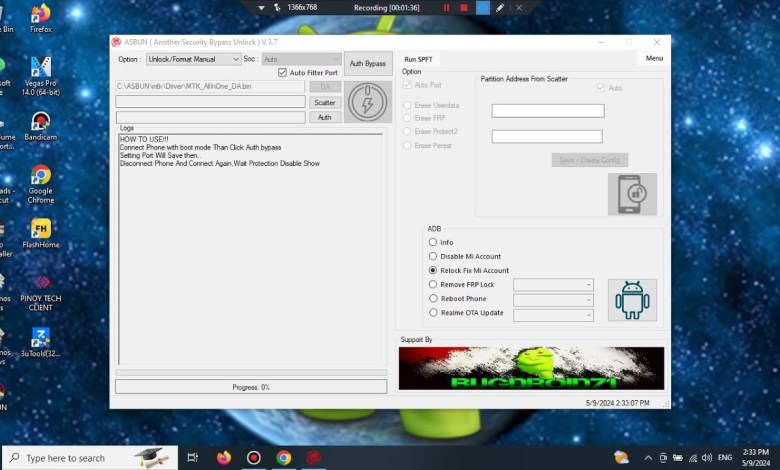
Task: Click the Auth Bypass button
Action: click(368, 64)
